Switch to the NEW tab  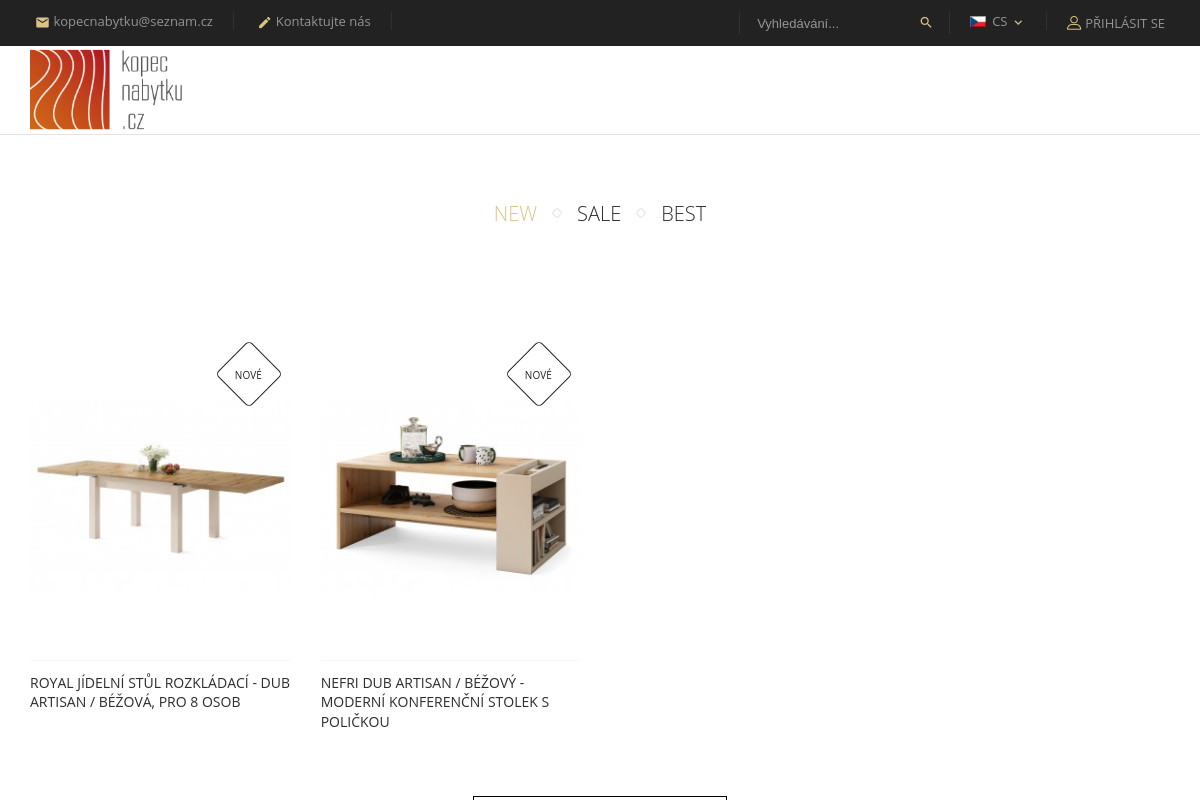click(x=515, y=213)
